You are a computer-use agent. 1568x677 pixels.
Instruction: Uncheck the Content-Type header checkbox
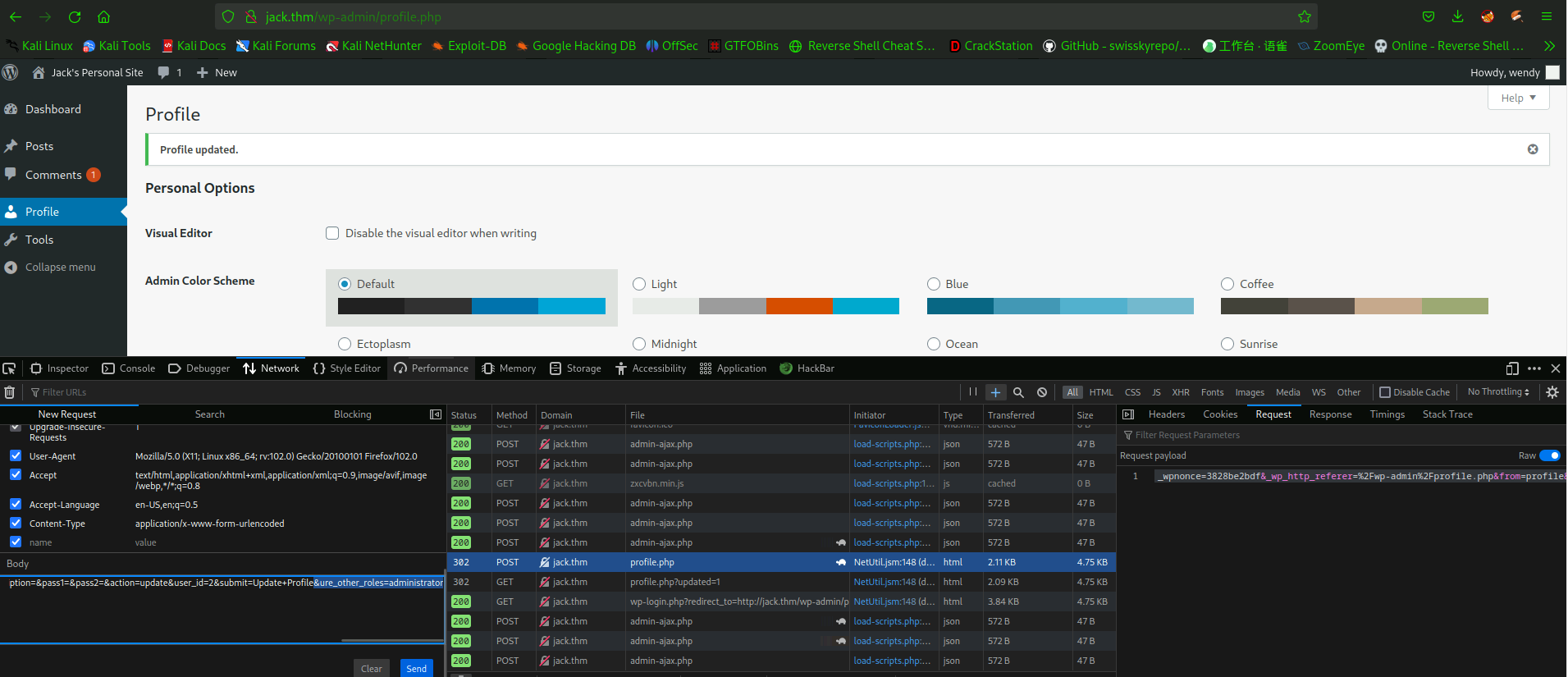[16, 523]
